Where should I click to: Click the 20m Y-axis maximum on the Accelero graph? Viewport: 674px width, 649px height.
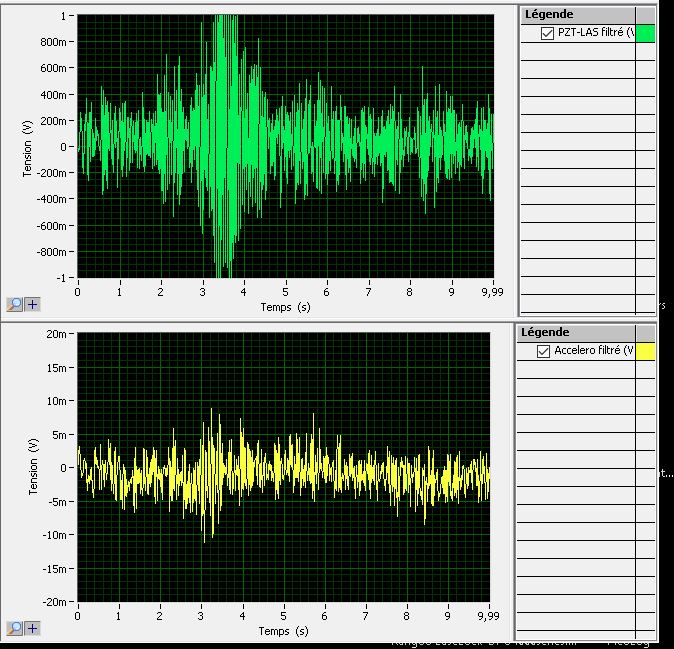57,334
